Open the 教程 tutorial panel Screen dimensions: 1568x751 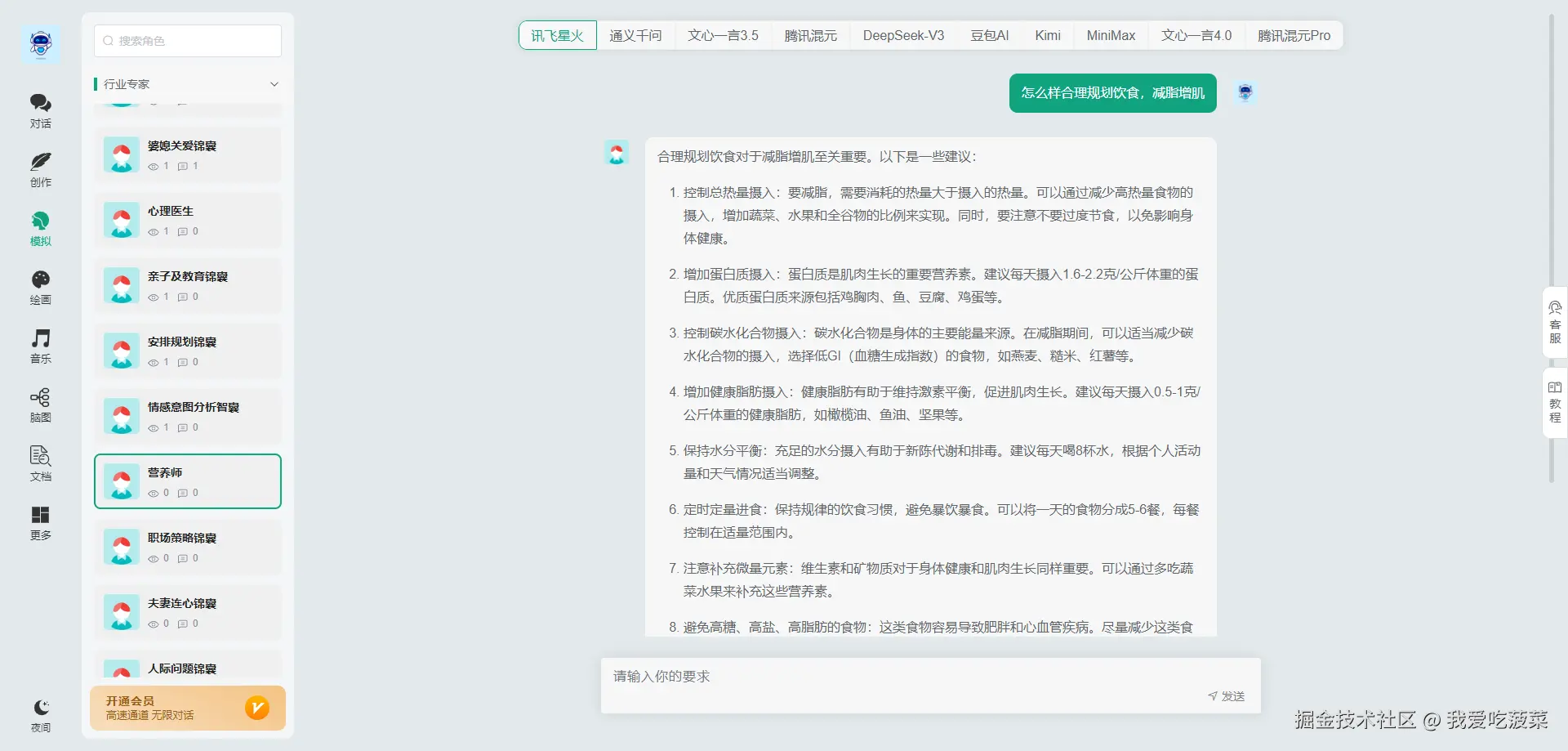click(1555, 403)
